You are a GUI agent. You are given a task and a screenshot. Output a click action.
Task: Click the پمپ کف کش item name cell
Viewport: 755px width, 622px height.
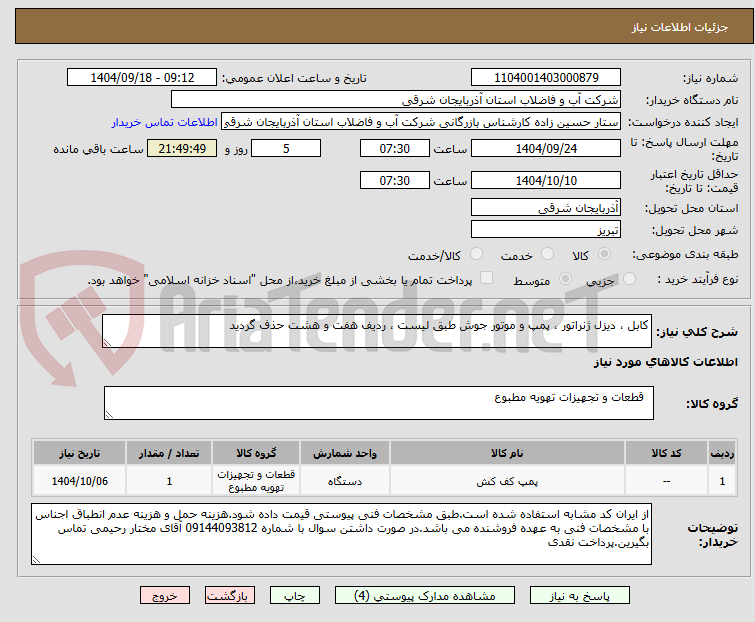(x=507, y=481)
